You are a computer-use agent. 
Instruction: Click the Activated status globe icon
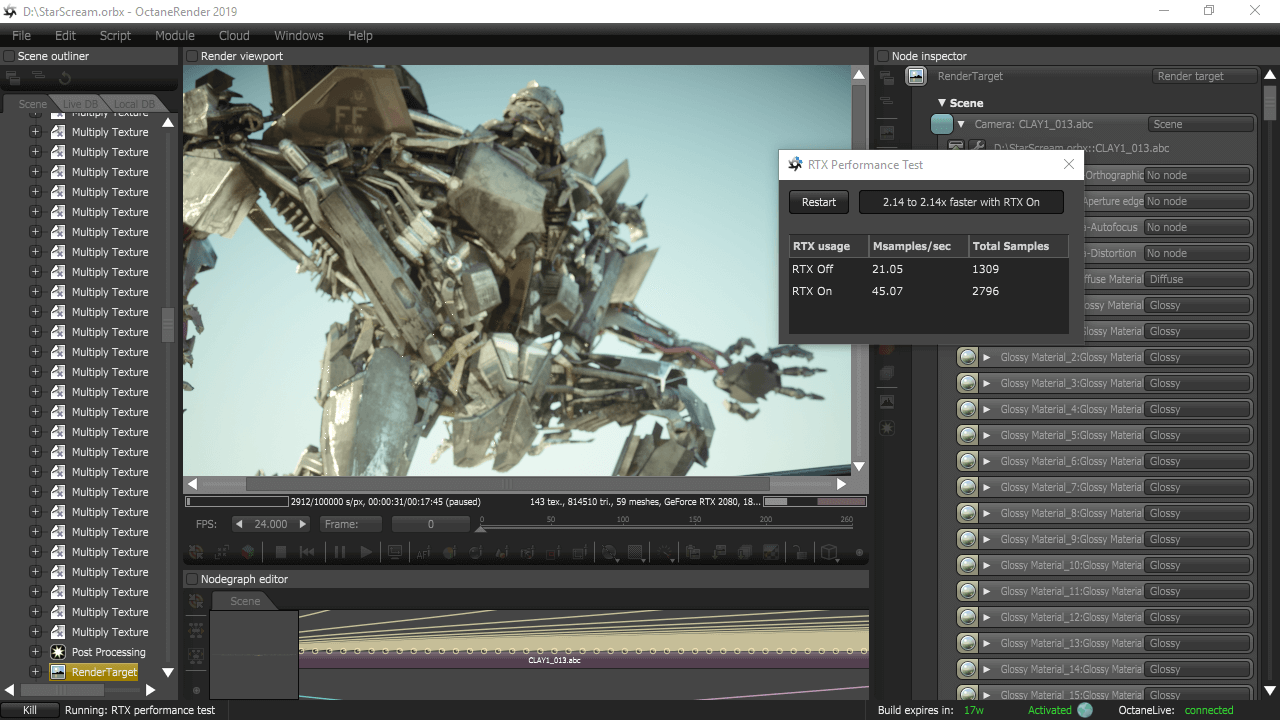point(1085,710)
